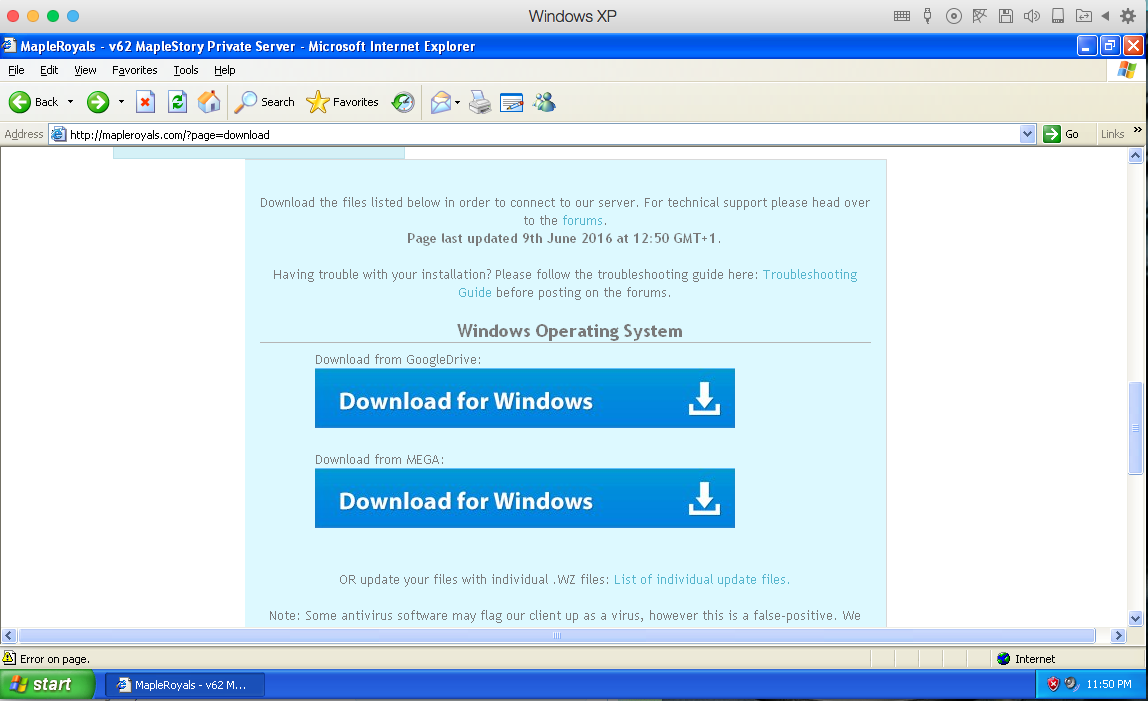Click the VM shared folder icon

click(1084, 16)
